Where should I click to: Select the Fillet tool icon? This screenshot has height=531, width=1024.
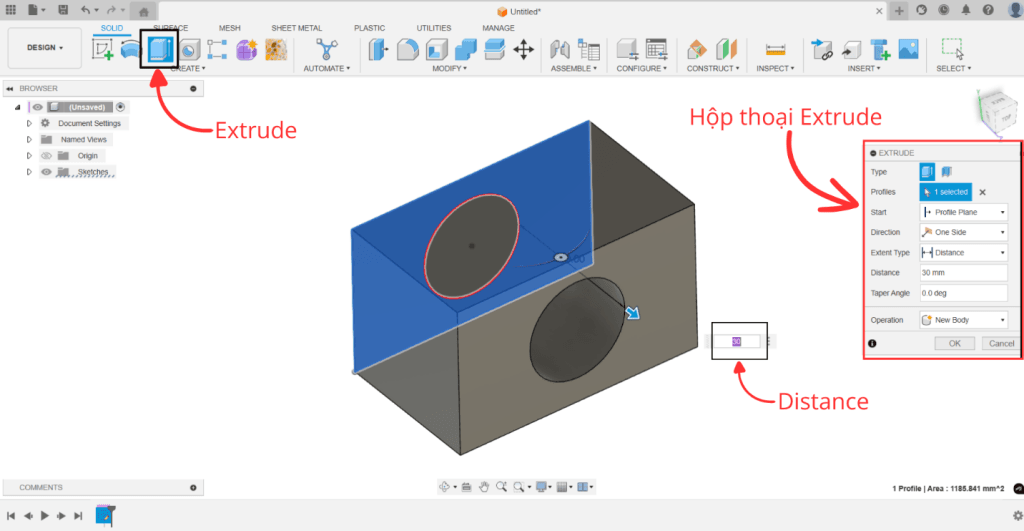408,49
